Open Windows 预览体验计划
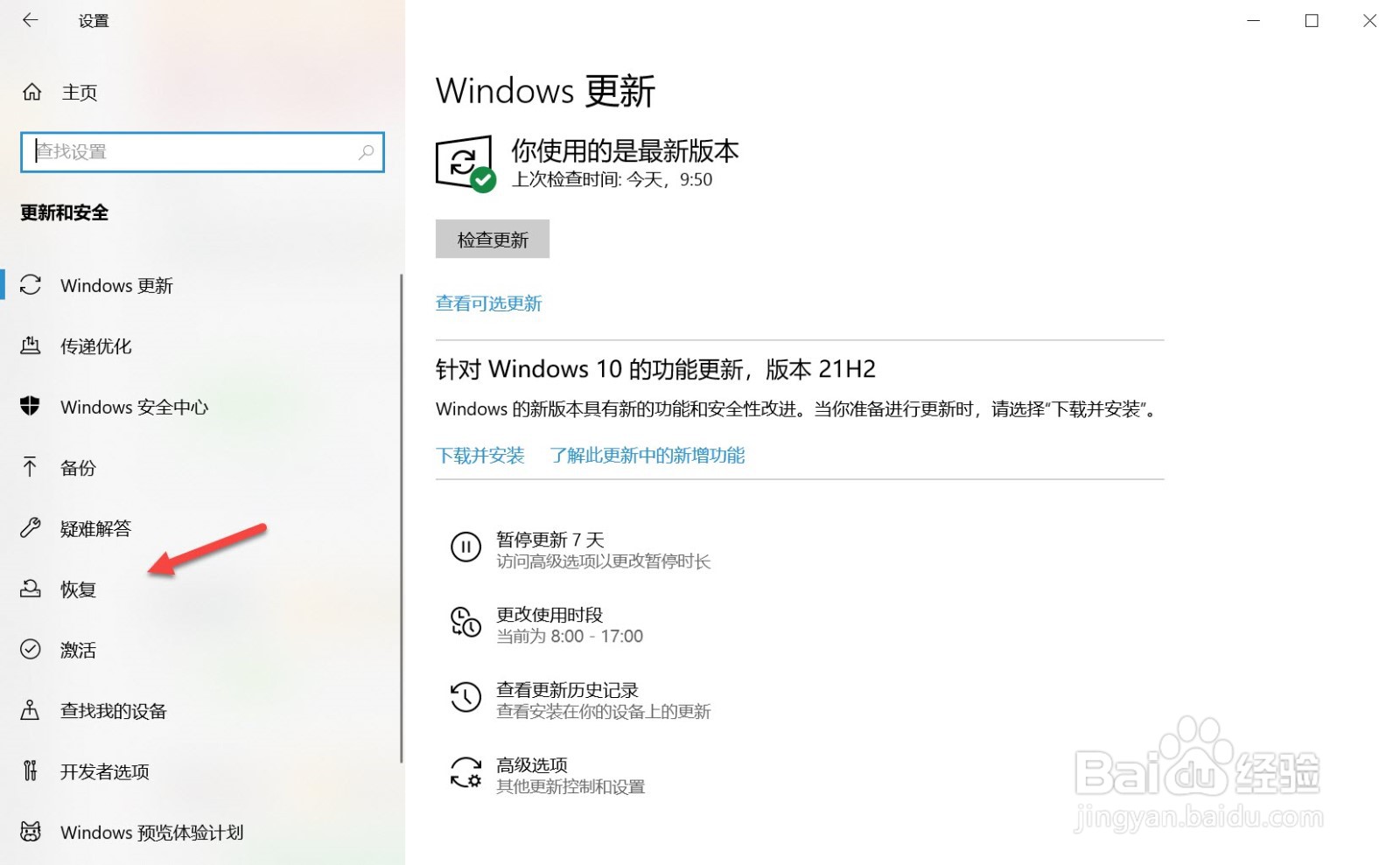1400x865 pixels. (152, 833)
